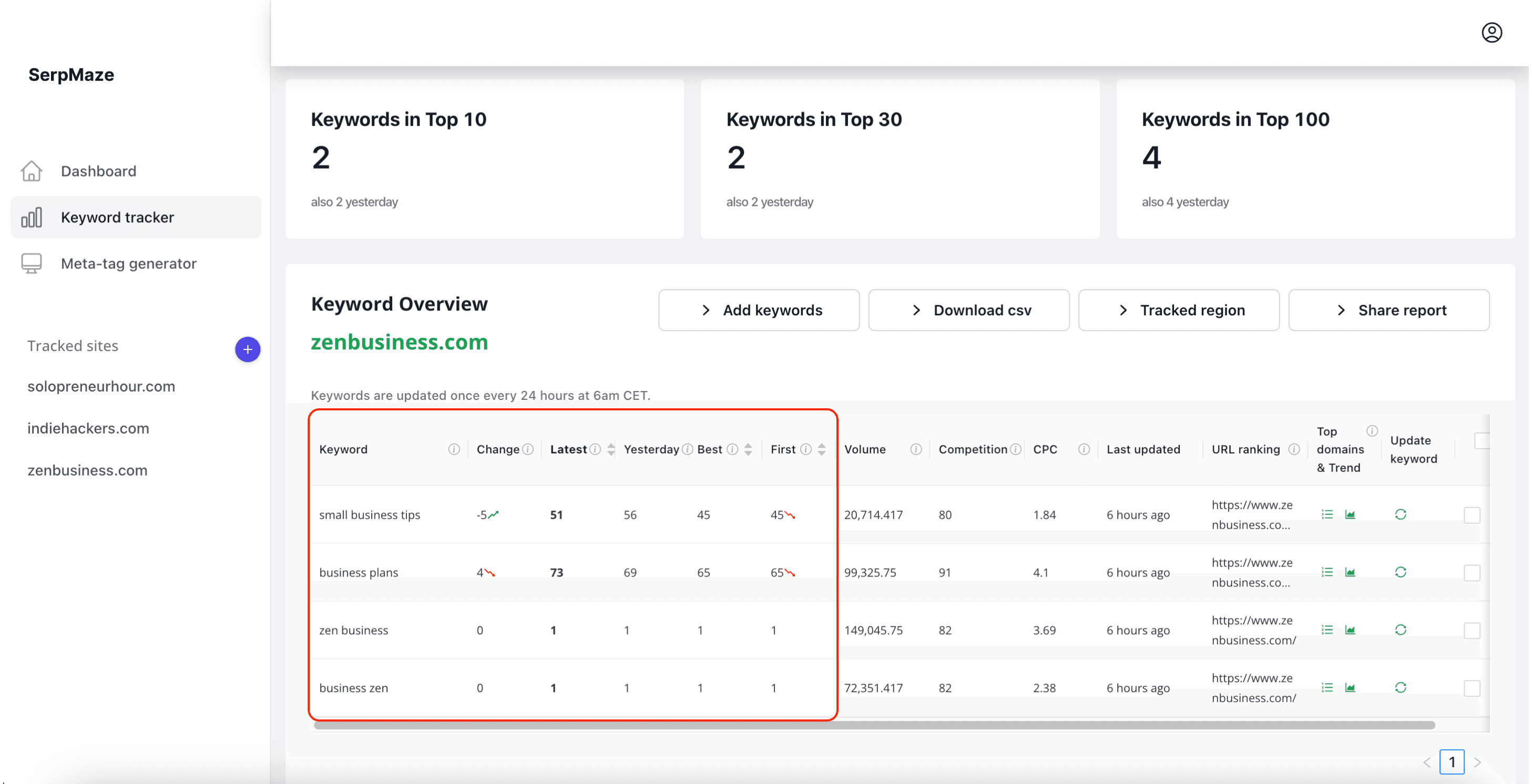
Task: Select solopreneurhour.com tracked site
Action: click(x=101, y=386)
